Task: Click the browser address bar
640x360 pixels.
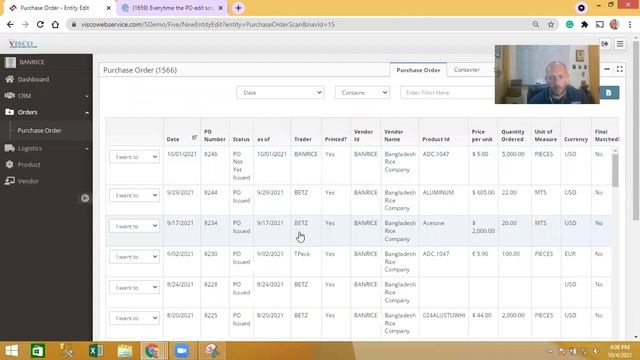Action: click(302, 24)
